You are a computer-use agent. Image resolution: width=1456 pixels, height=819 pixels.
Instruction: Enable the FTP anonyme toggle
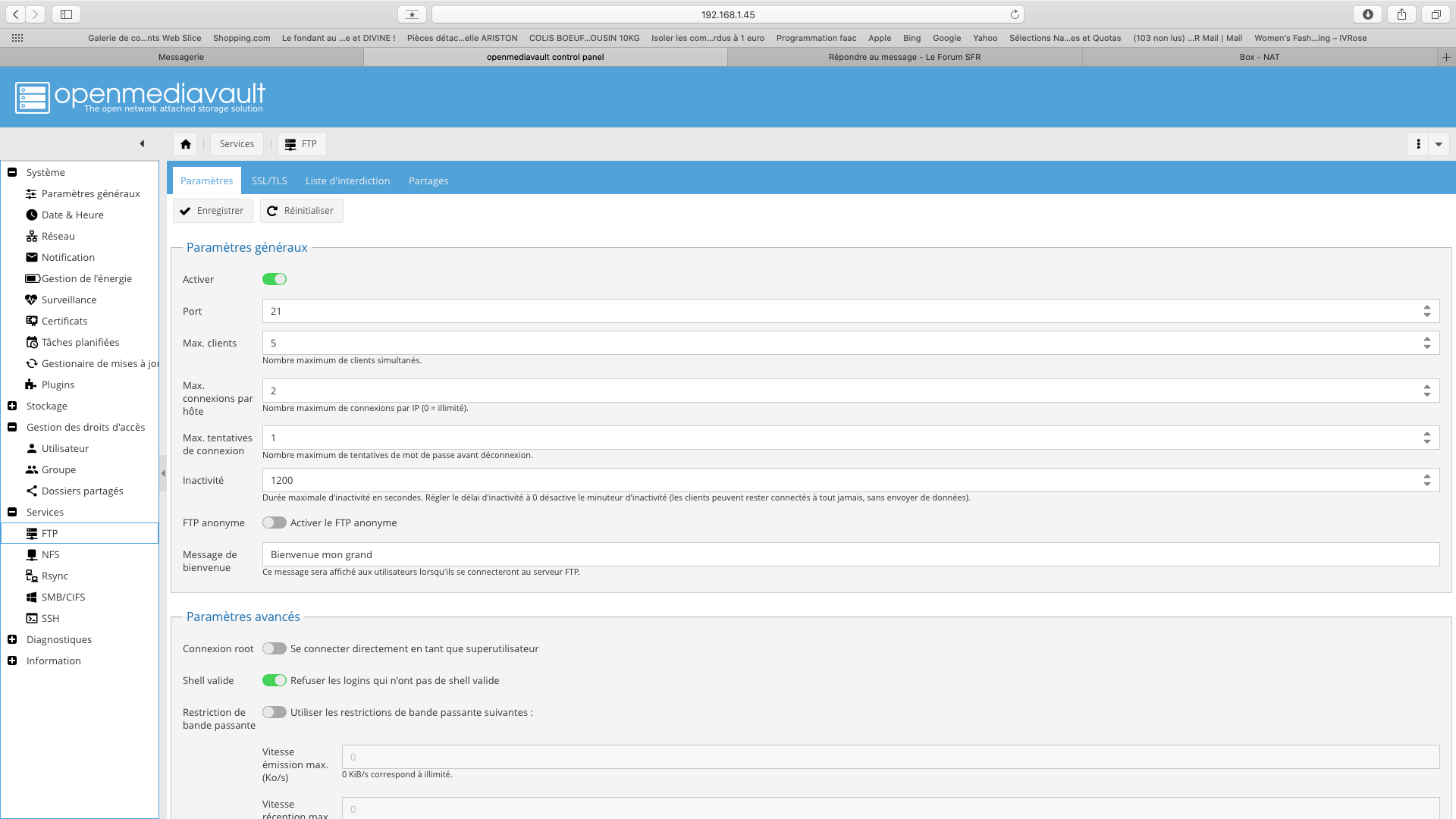(275, 523)
